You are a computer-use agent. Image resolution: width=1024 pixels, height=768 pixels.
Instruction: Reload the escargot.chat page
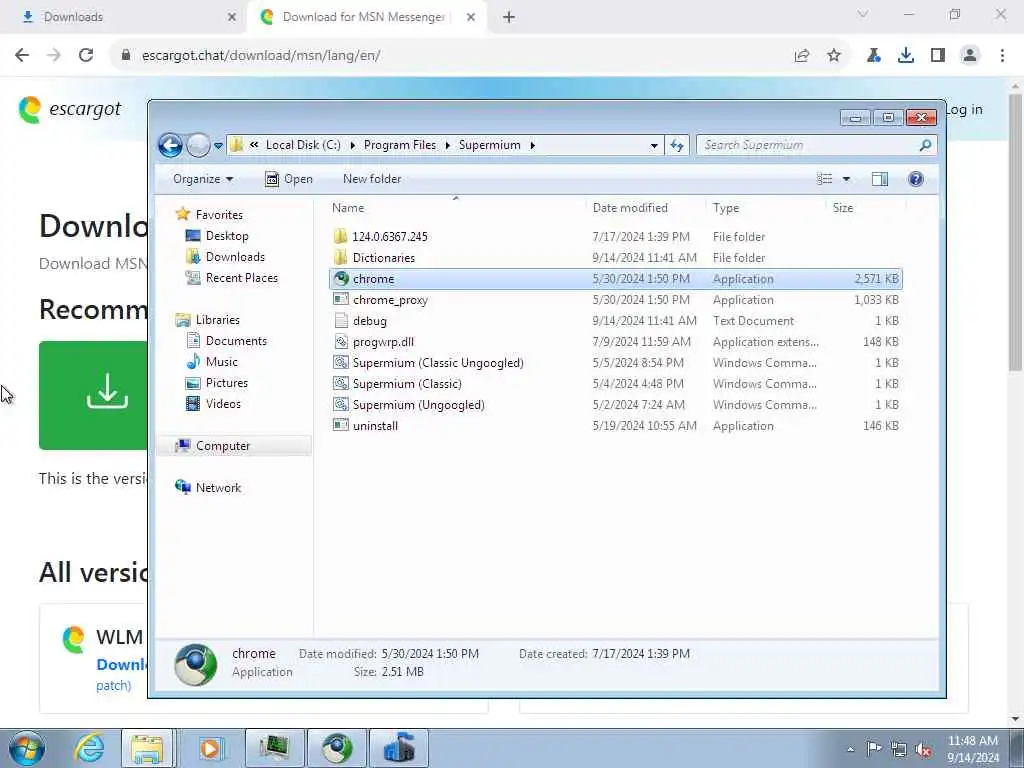coord(86,56)
